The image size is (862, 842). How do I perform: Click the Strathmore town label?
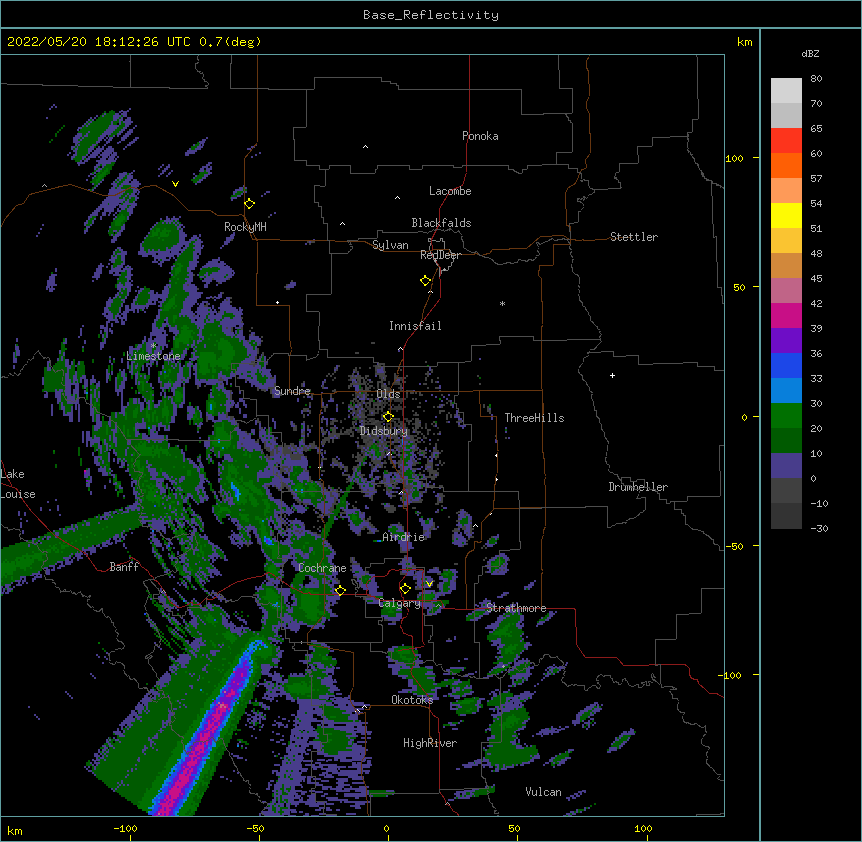click(516, 608)
